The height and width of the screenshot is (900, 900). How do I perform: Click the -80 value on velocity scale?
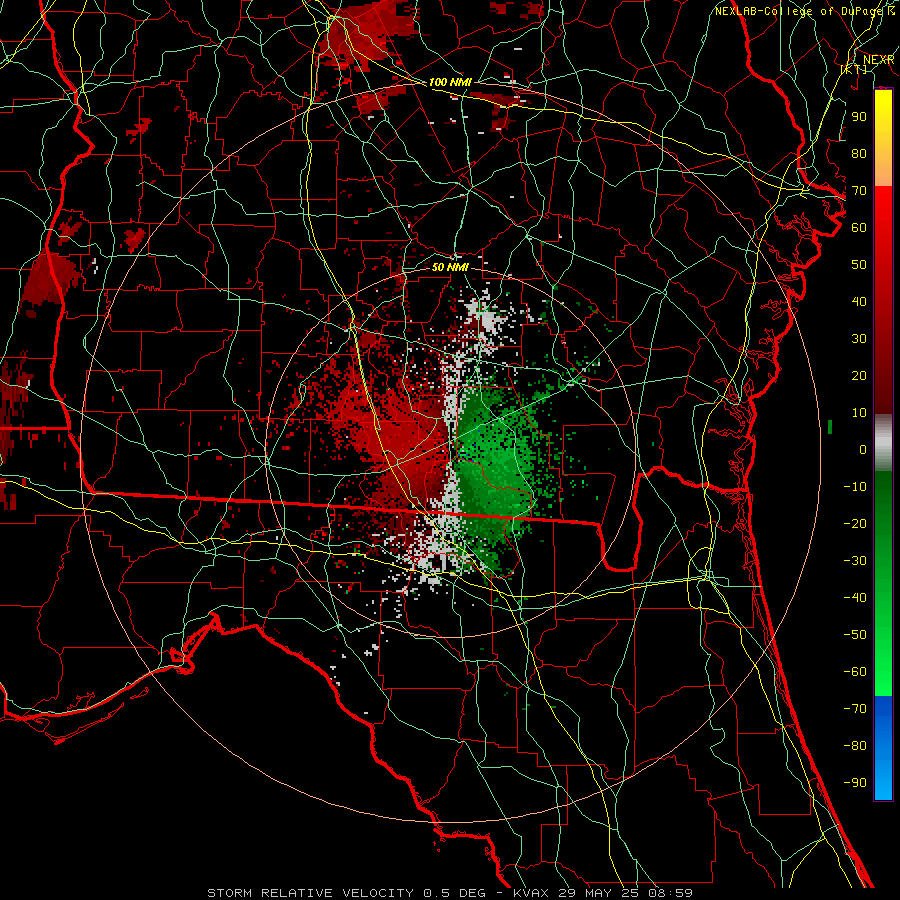pos(855,746)
